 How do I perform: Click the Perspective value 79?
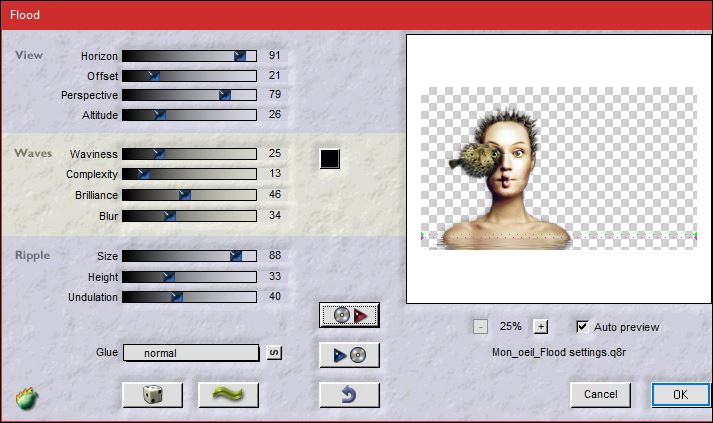[x=275, y=94]
